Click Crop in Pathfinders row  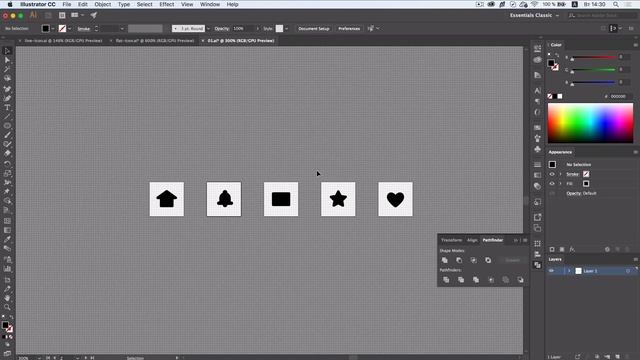click(491, 280)
